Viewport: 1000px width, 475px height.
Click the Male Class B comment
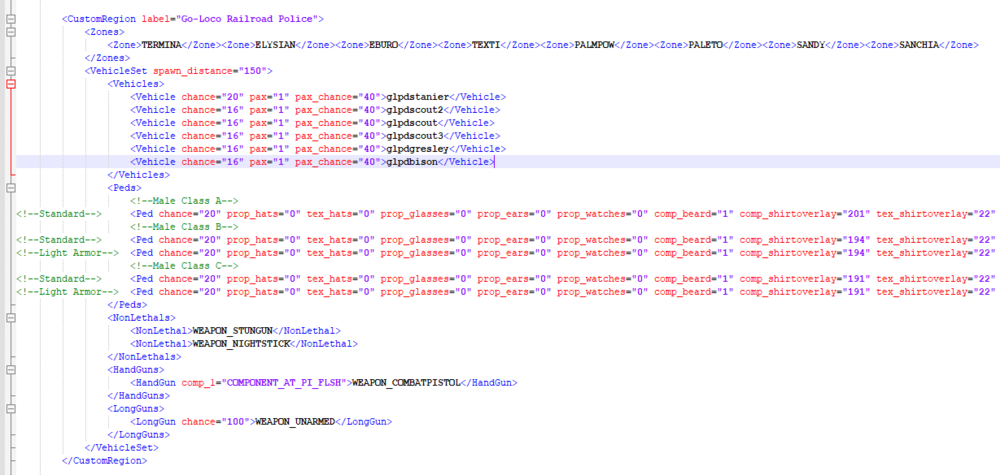(184, 227)
